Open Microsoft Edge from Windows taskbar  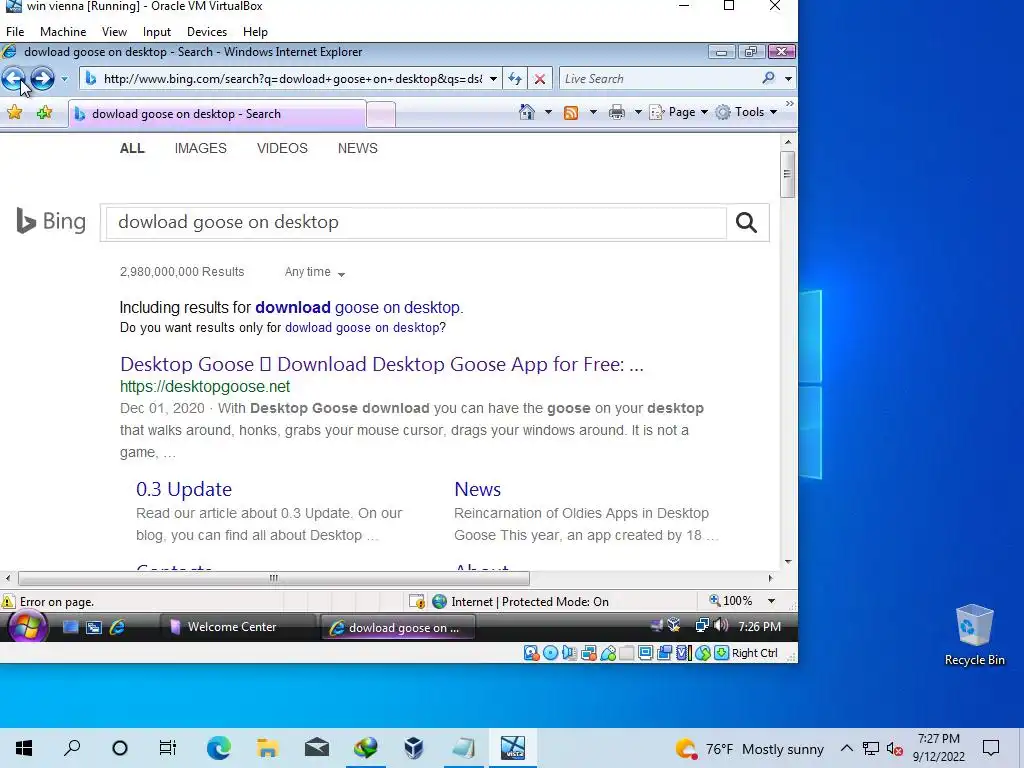tap(219, 748)
